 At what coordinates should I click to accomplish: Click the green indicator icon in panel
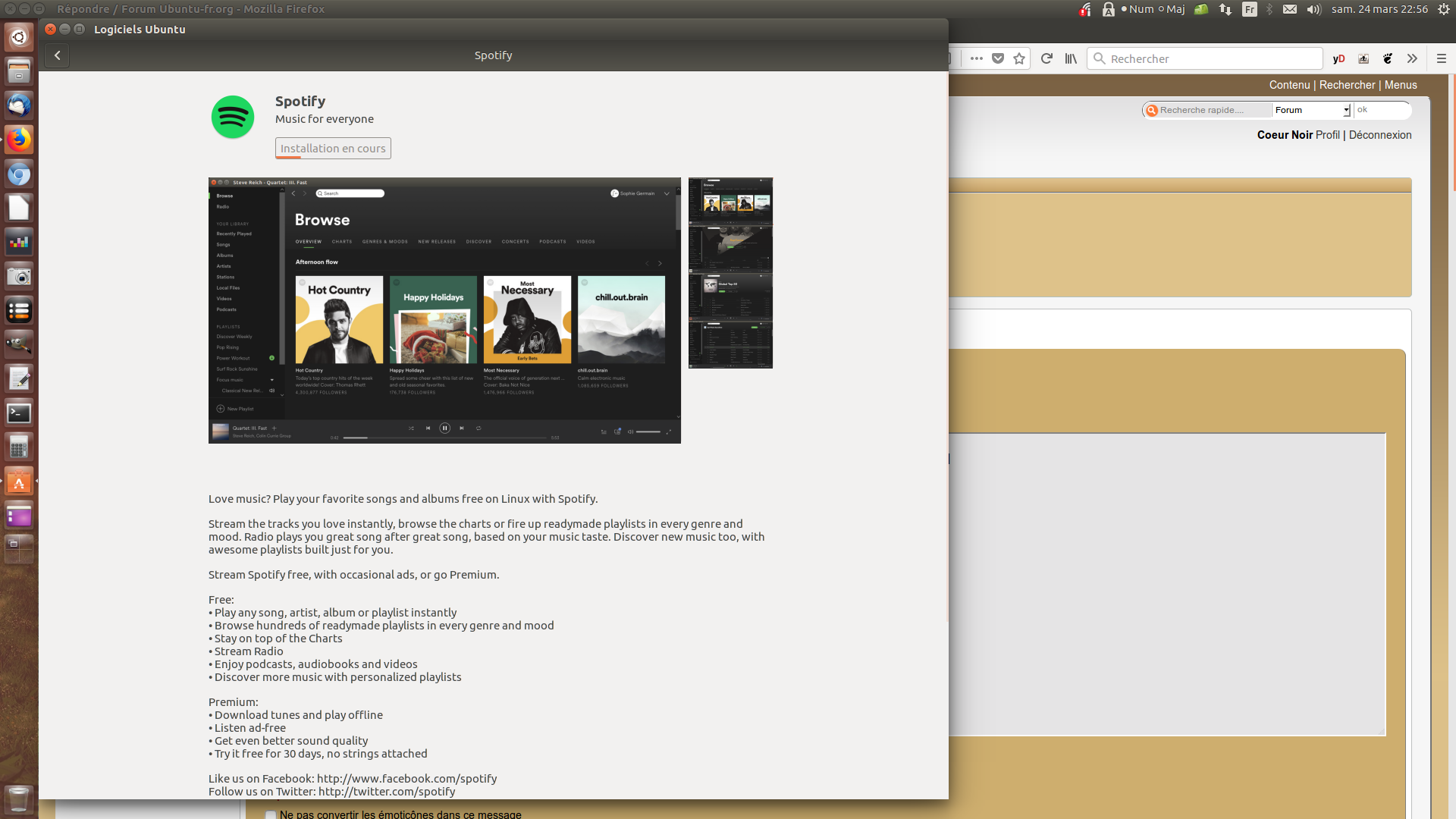(x=1201, y=9)
